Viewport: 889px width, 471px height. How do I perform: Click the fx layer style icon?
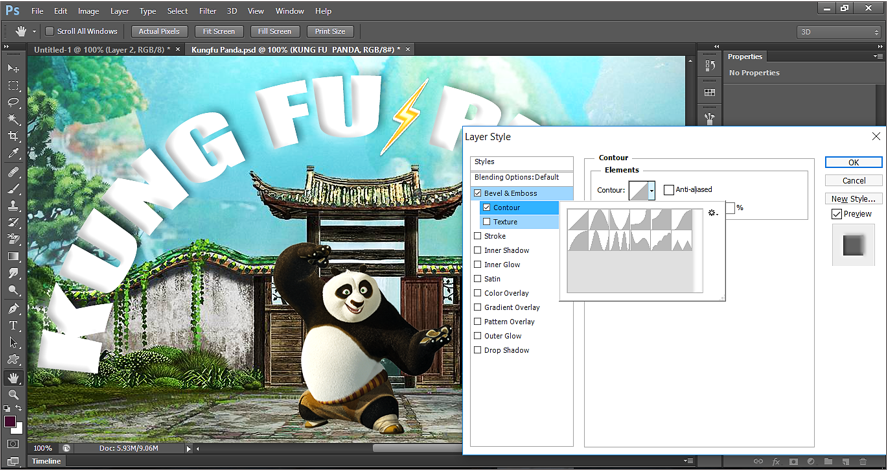pyautogui.click(x=776, y=462)
